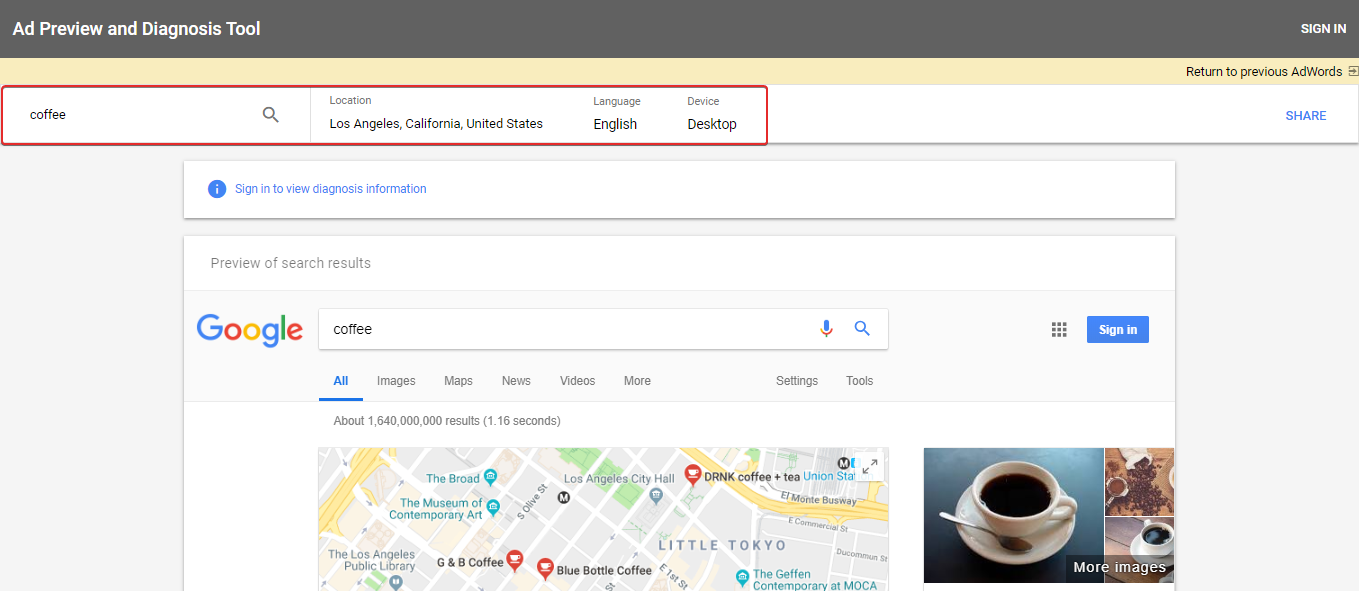Click the Preview of search results heading
The height and width of the screenshot is (591, 1359).
(291, 263)
